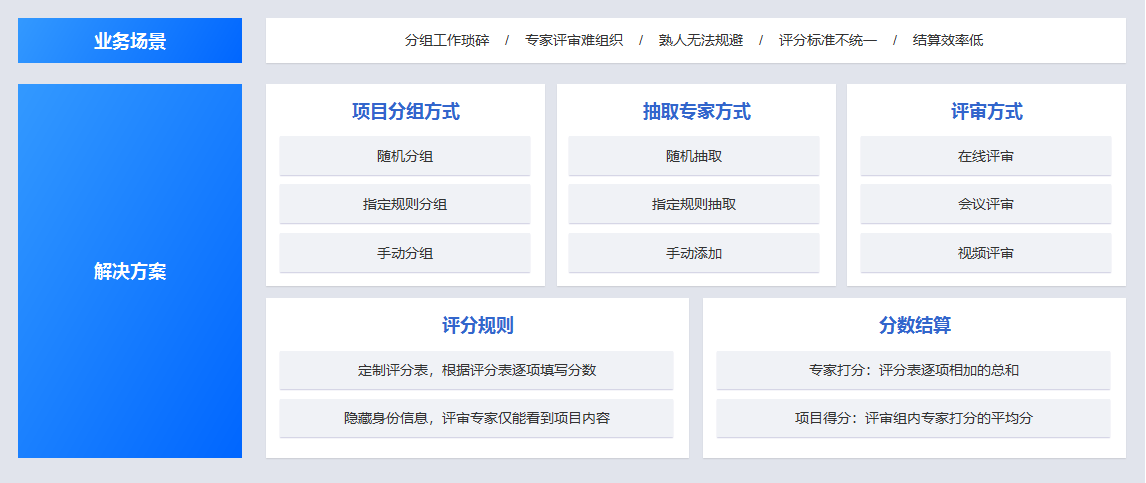The width and height of the screenshot is (1146, 483).
Task: Choose 会议评审 review mode
Action: coord(985,204)
